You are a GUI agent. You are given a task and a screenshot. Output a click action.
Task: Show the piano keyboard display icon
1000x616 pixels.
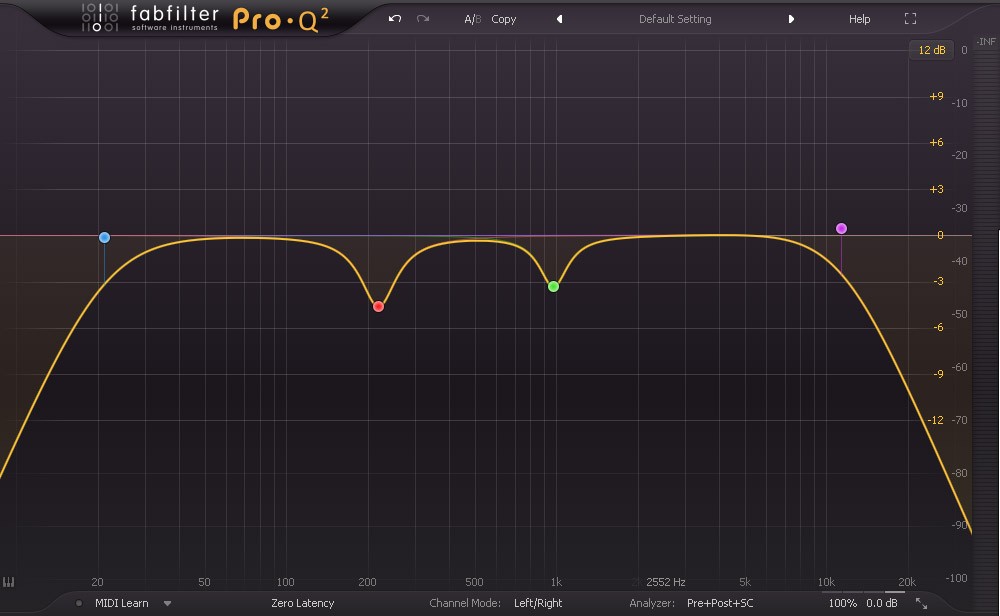click(8, 582)
